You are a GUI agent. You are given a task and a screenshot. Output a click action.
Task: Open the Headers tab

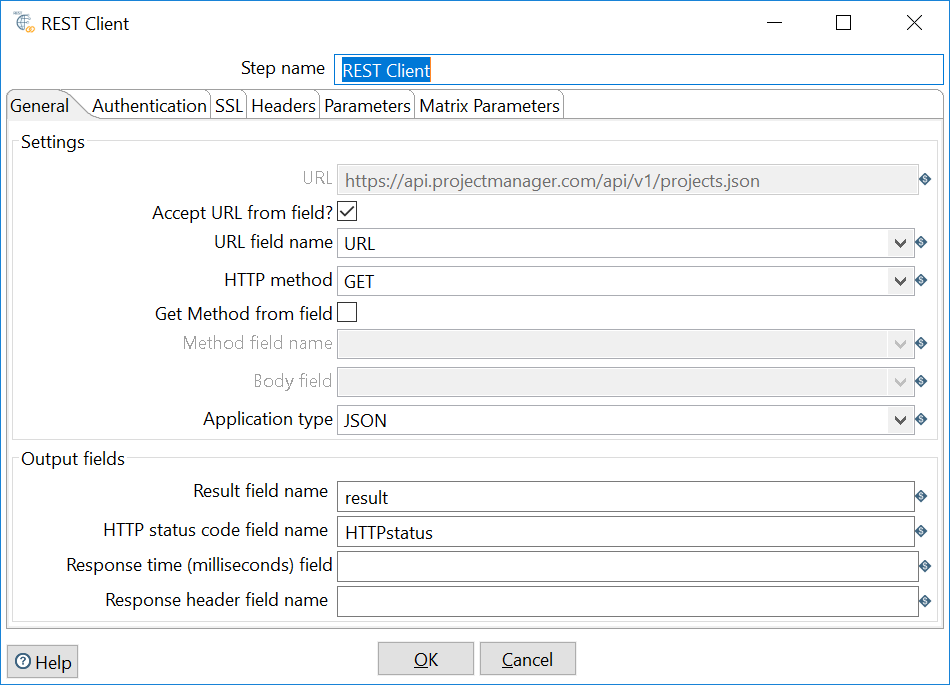pyautogui.click(x=283, y=105)
